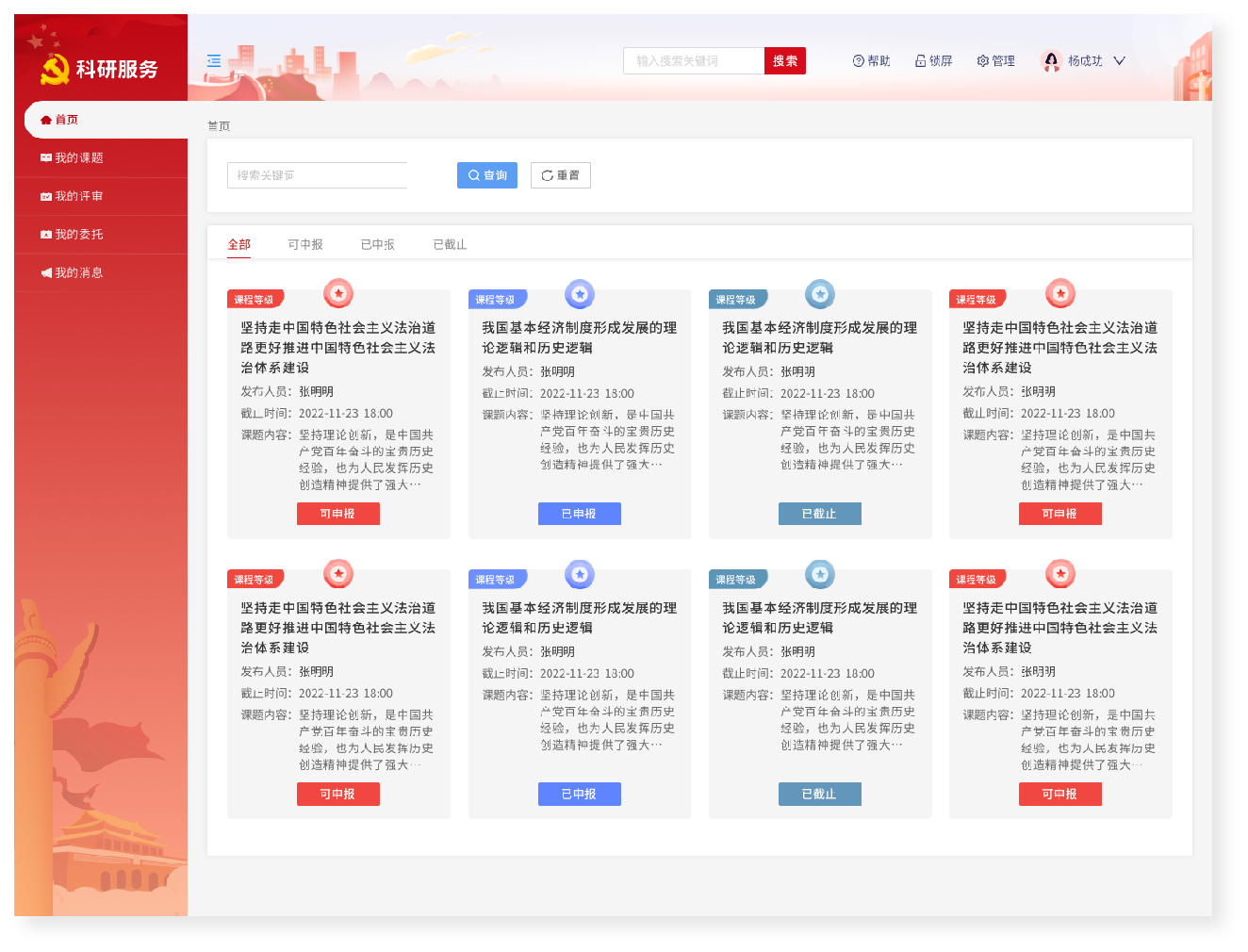Select the 我的评审 review icon in sidebar
Screen dimensions: 1248x952
point(44,196)
